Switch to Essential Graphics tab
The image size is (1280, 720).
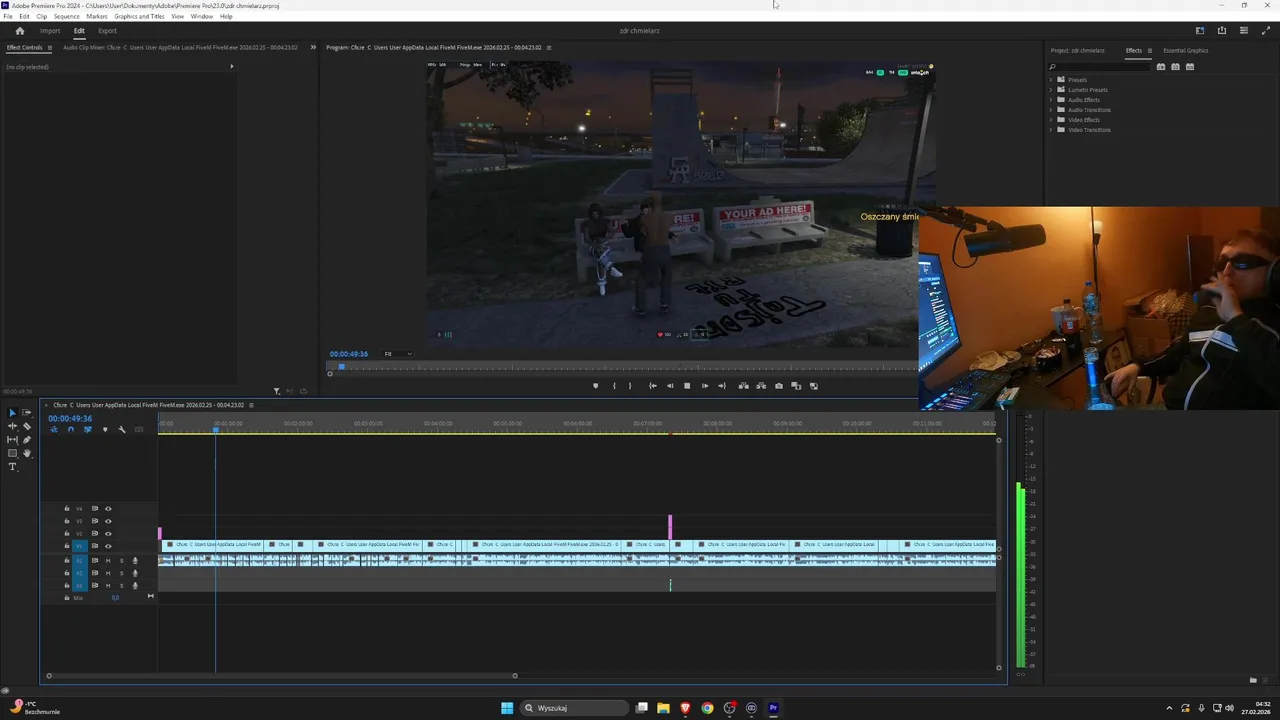[1186, 51]
